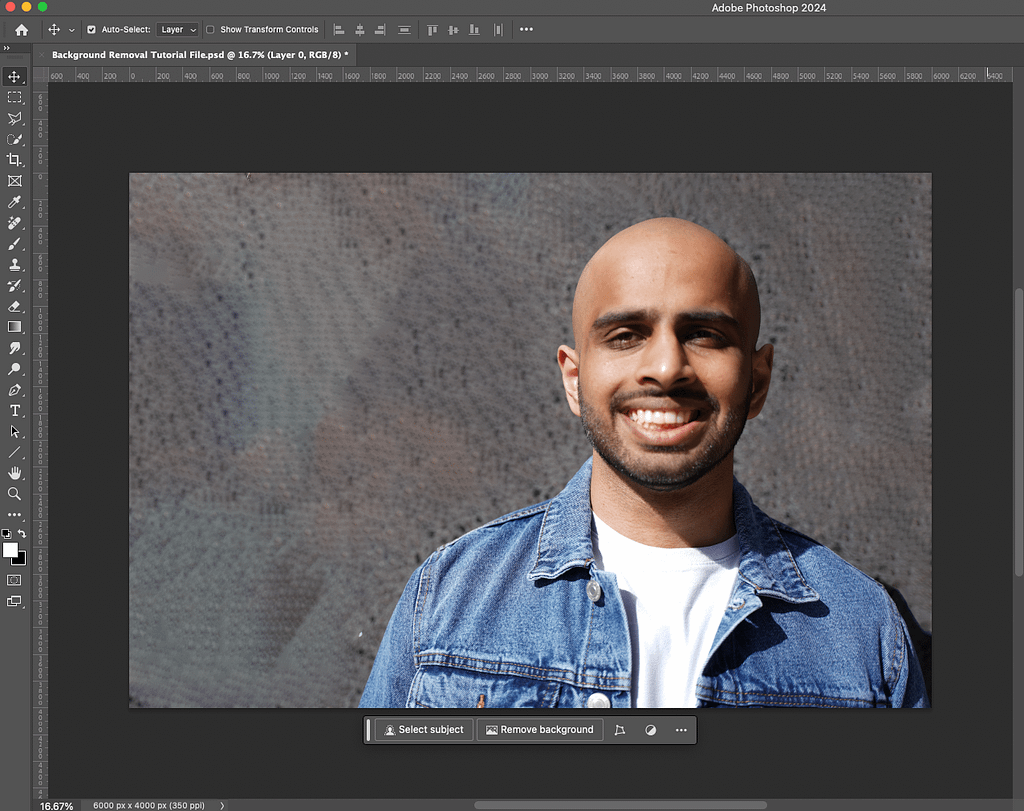Click the Remove background button
Screen dimensions: 1024x811
[540, 730]
